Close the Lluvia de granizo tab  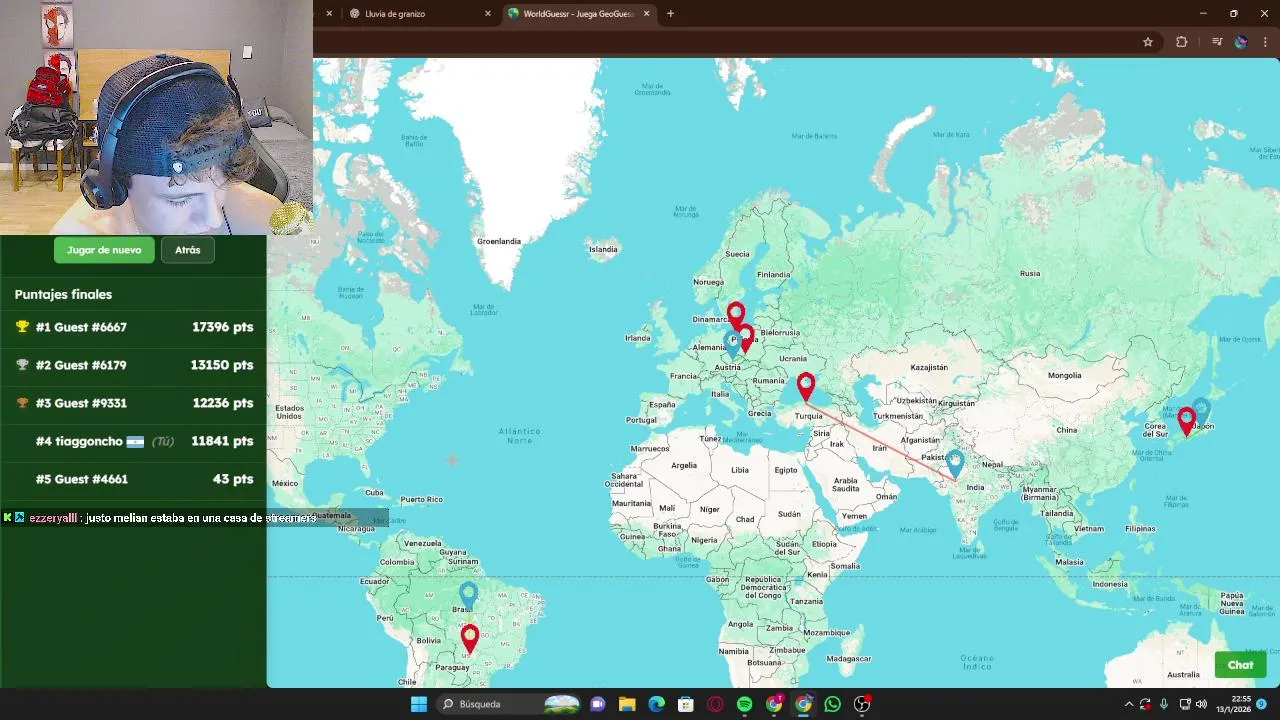487,14
